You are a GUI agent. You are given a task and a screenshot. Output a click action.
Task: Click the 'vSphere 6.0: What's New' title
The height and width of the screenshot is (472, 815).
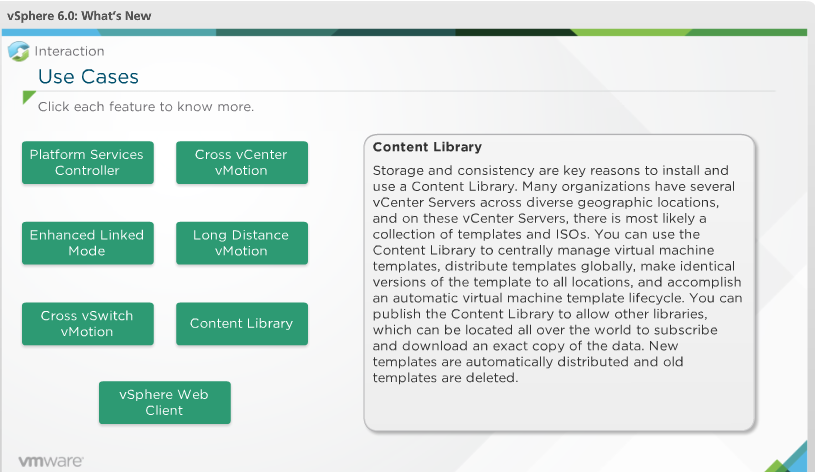coord(79,16)
